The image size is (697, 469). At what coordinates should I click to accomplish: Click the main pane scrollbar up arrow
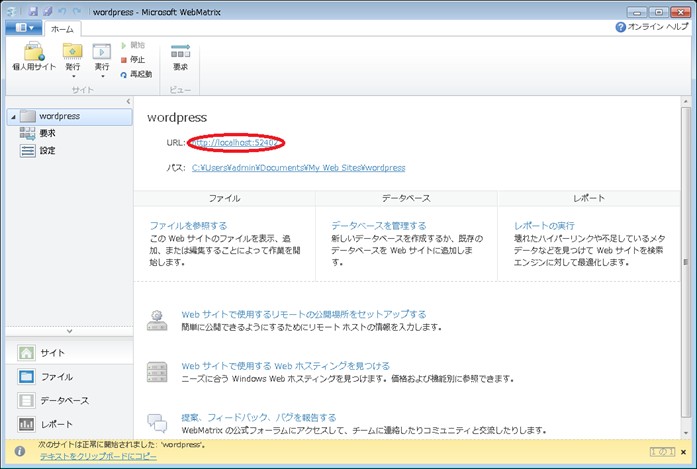tap(685, 102)
